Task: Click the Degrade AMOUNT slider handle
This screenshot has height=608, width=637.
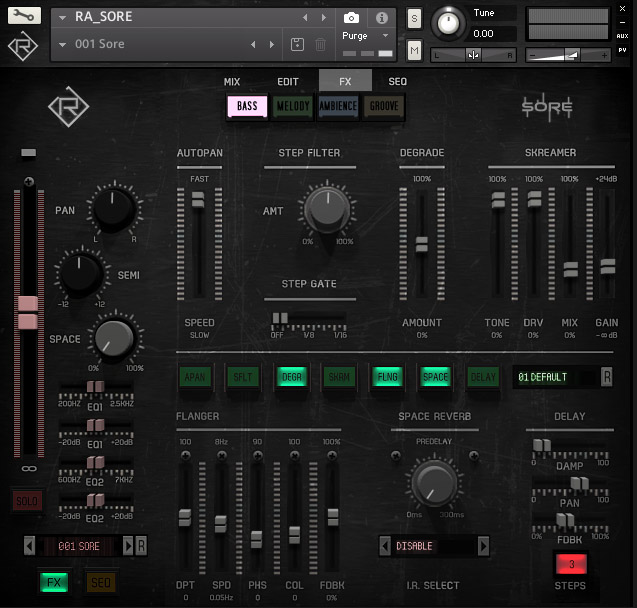Action: pos(421,244)
